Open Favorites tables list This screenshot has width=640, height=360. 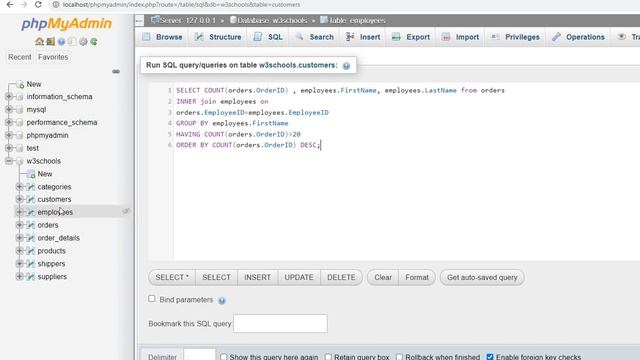pyautogui.click(x=53, y=57)
